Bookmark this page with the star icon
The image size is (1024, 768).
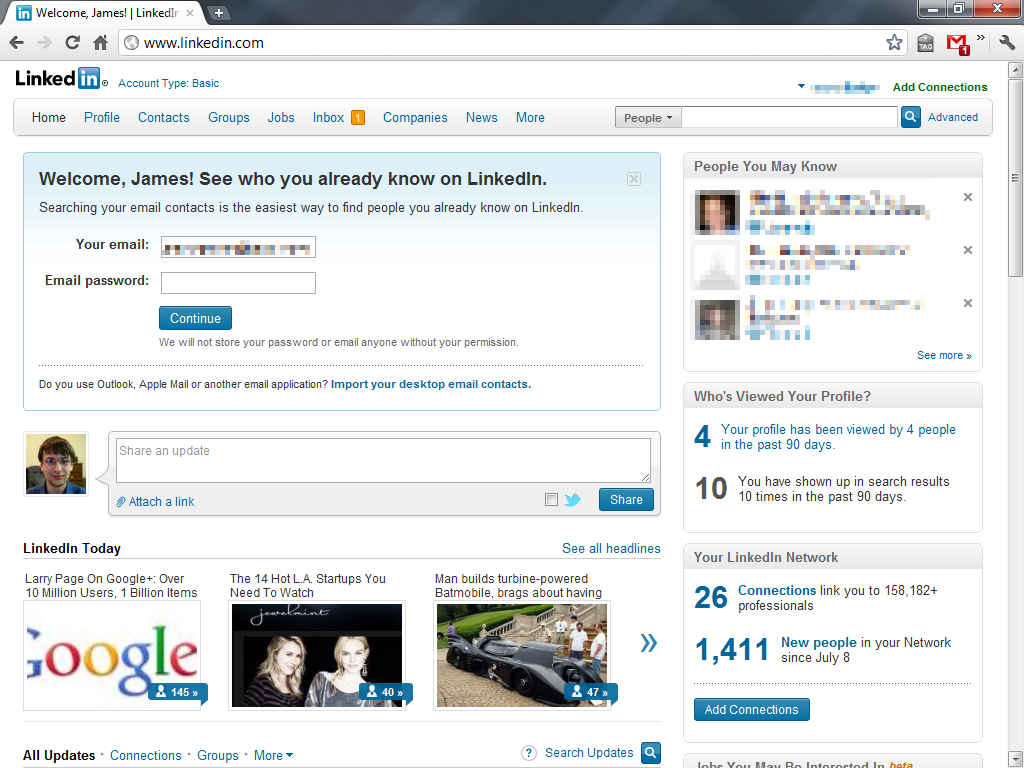pyautogui.click(x=894, y=43)
